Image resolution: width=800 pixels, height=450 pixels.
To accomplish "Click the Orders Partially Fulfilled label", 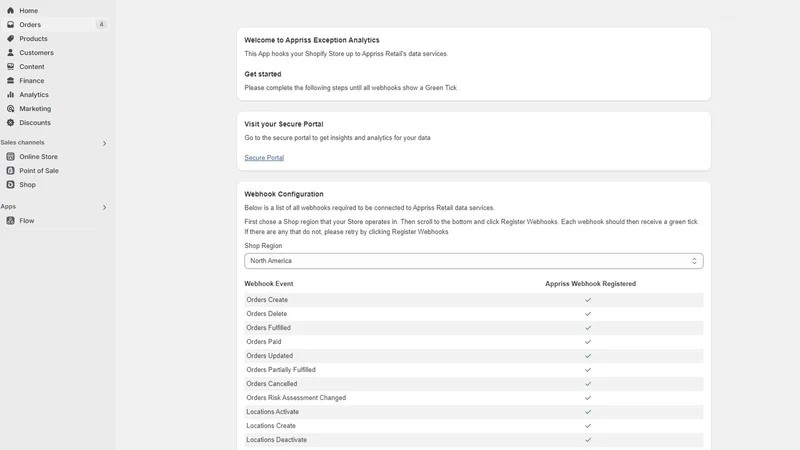I will point(281,370).
